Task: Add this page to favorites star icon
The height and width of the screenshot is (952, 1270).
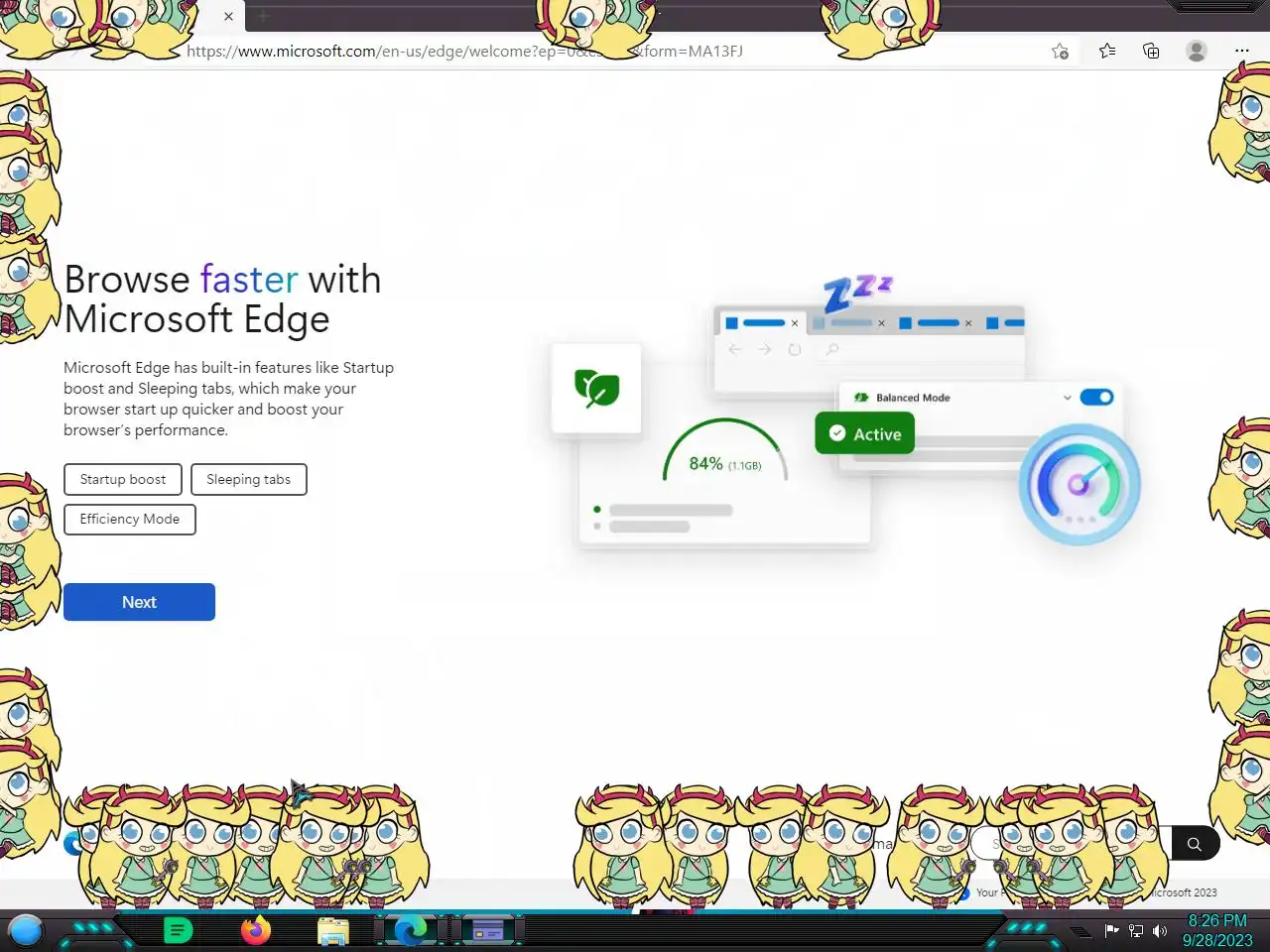Action: 1060,52
